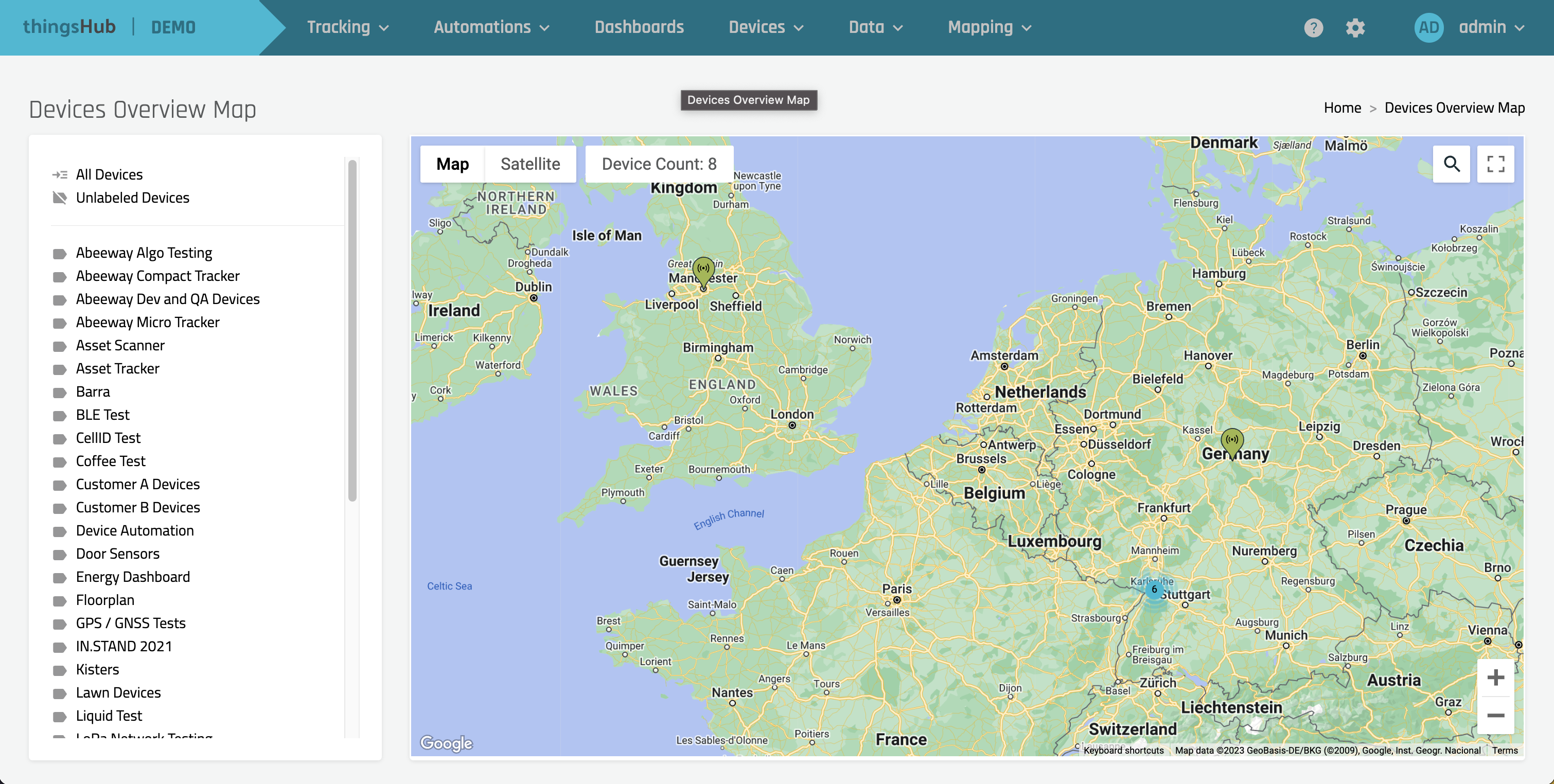1554x784 pixels.
Task: Expand the Tracking menu
Action: [347, 28]
